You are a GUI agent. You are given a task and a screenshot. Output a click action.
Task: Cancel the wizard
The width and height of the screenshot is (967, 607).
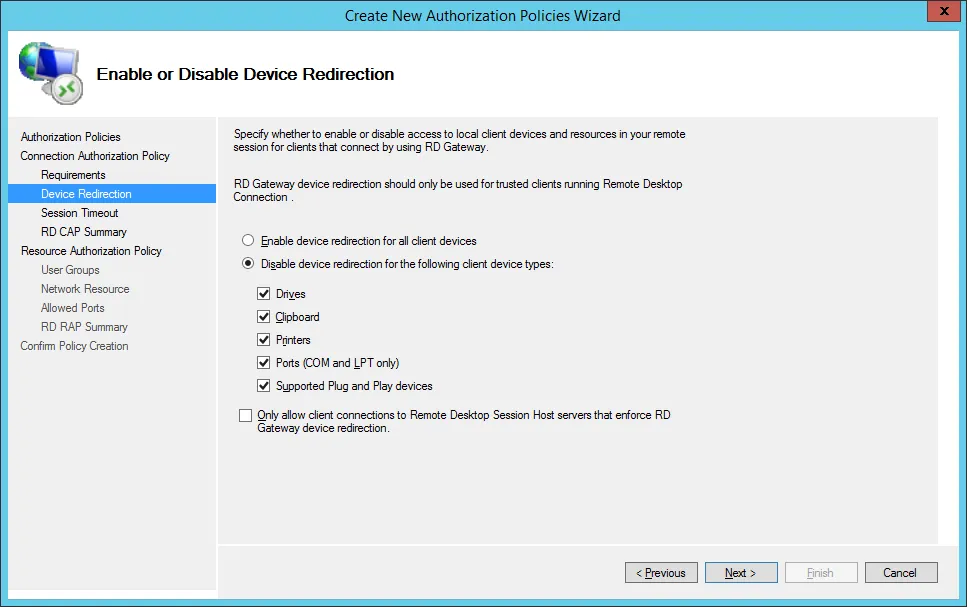coord(899,573)
